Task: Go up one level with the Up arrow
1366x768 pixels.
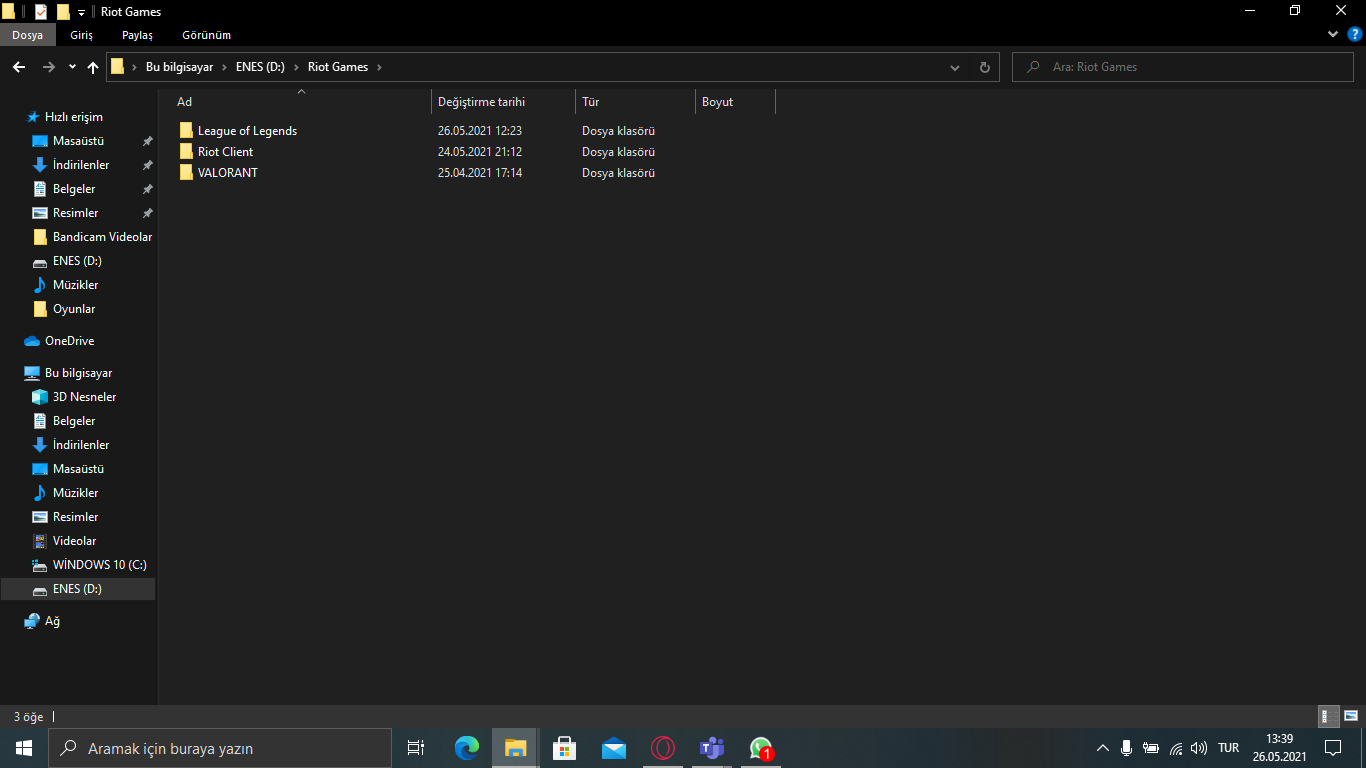Action: pyautogui.click(x=93, y=67)
